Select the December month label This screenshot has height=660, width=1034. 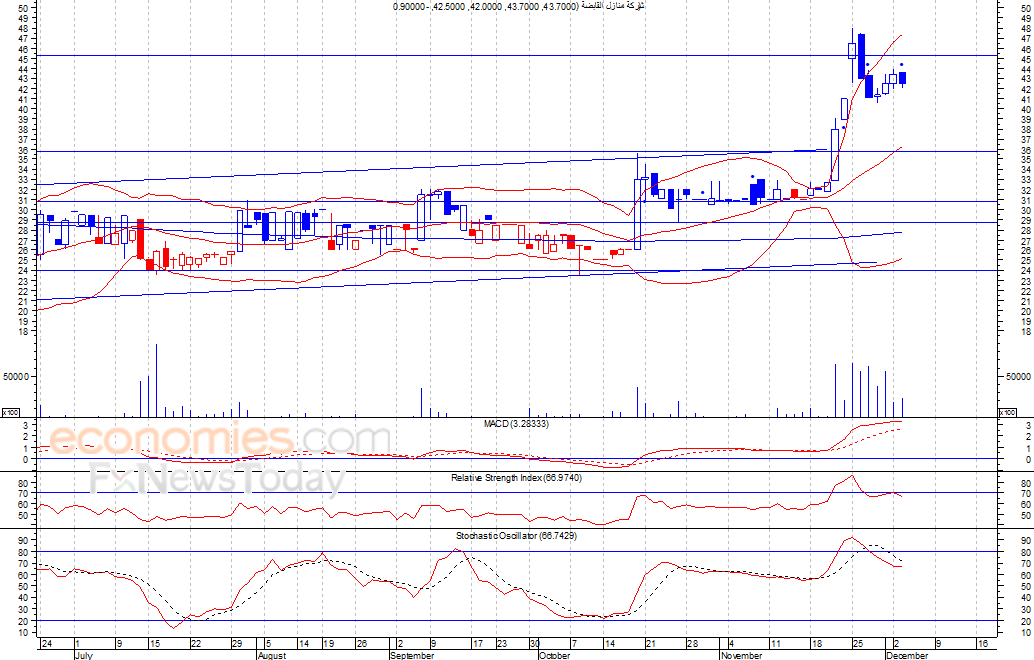(x=907, y=656)
